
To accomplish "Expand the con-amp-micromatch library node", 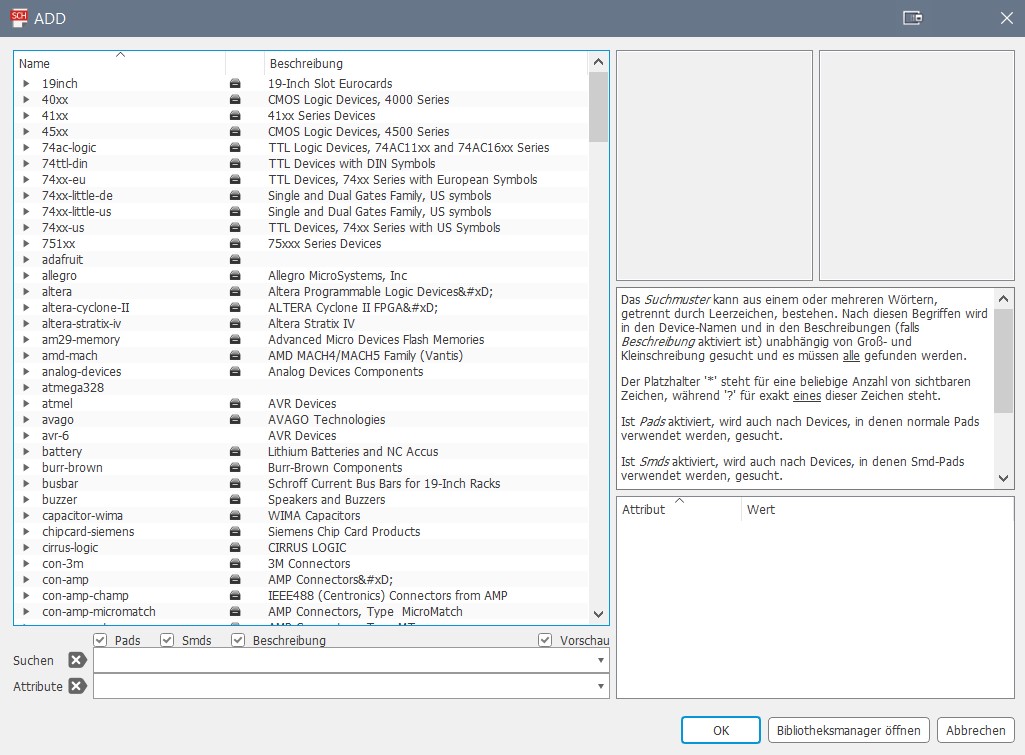I will point(26,612).
